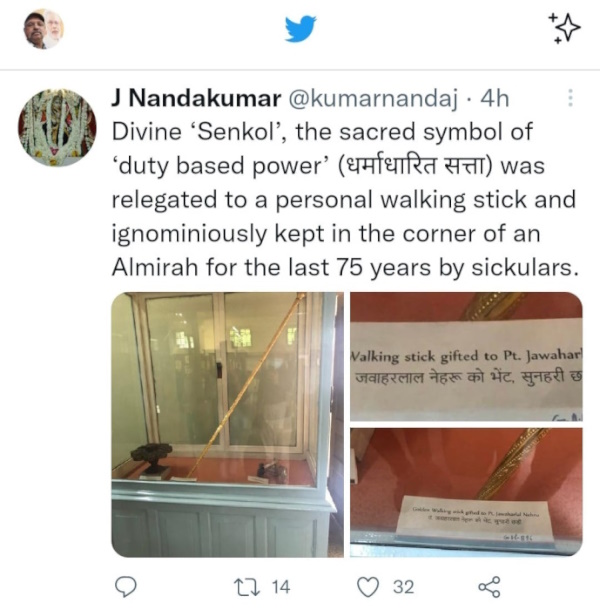Switch timeline with the sparkle icon
This screenshot has height=610, width=600.
pyautogui.click(x=563, y=29)
